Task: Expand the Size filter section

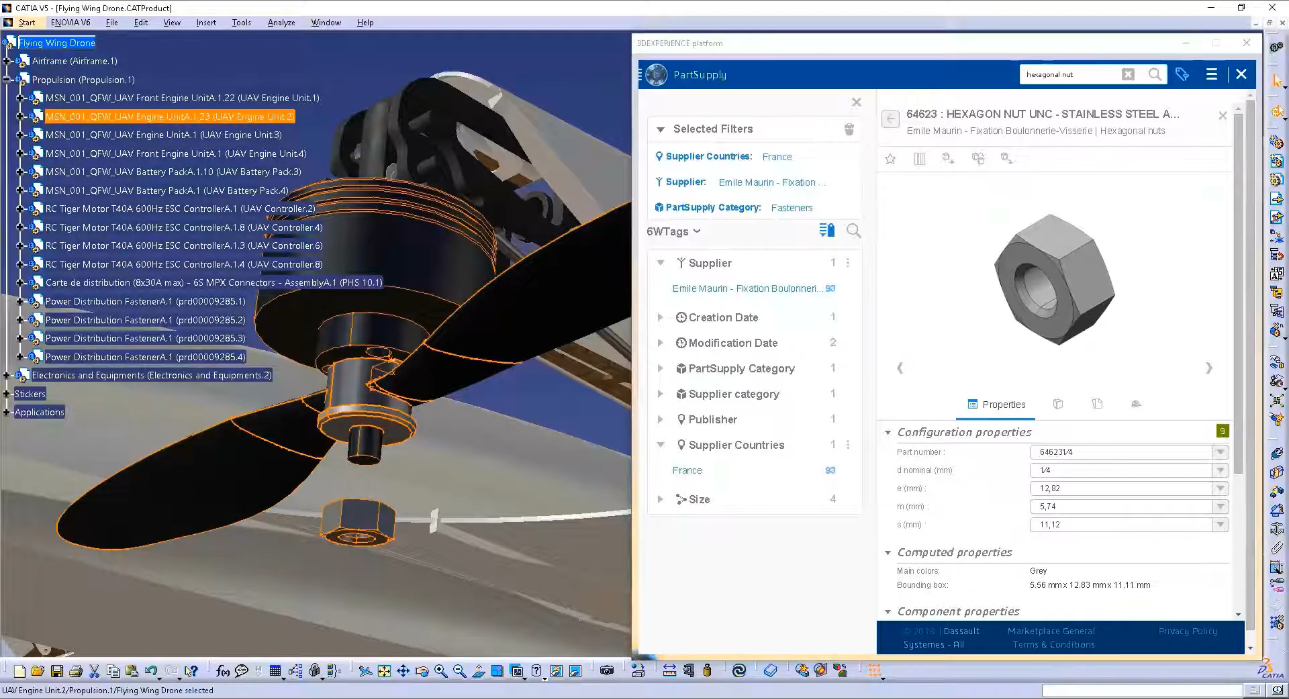Action: click(x=660, y=499)
